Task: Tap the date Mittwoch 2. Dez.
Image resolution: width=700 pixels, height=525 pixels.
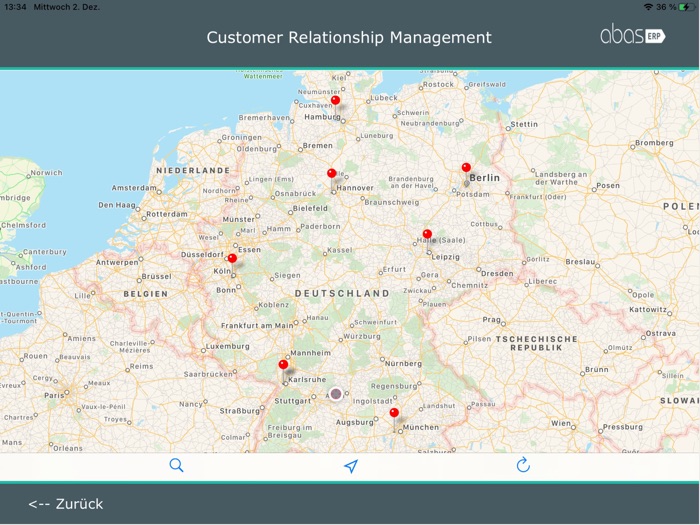Action: (x=67, y=7)
